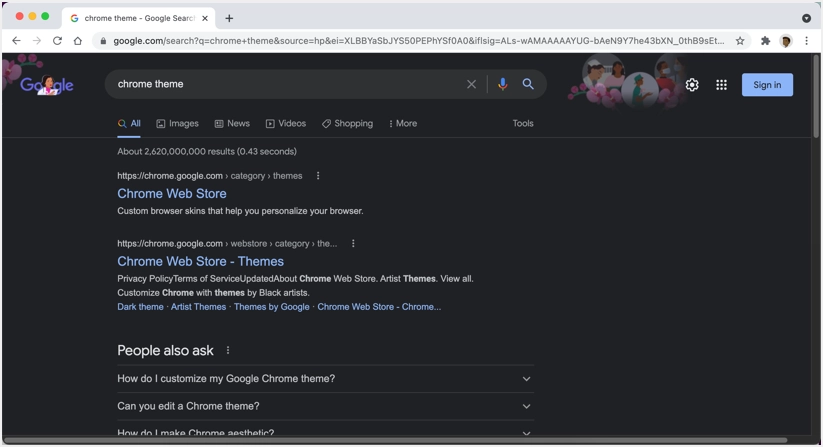This screenshot has height=447, width=823.
Task: Start voice search with microphone icon
Action: click(502, 84)
